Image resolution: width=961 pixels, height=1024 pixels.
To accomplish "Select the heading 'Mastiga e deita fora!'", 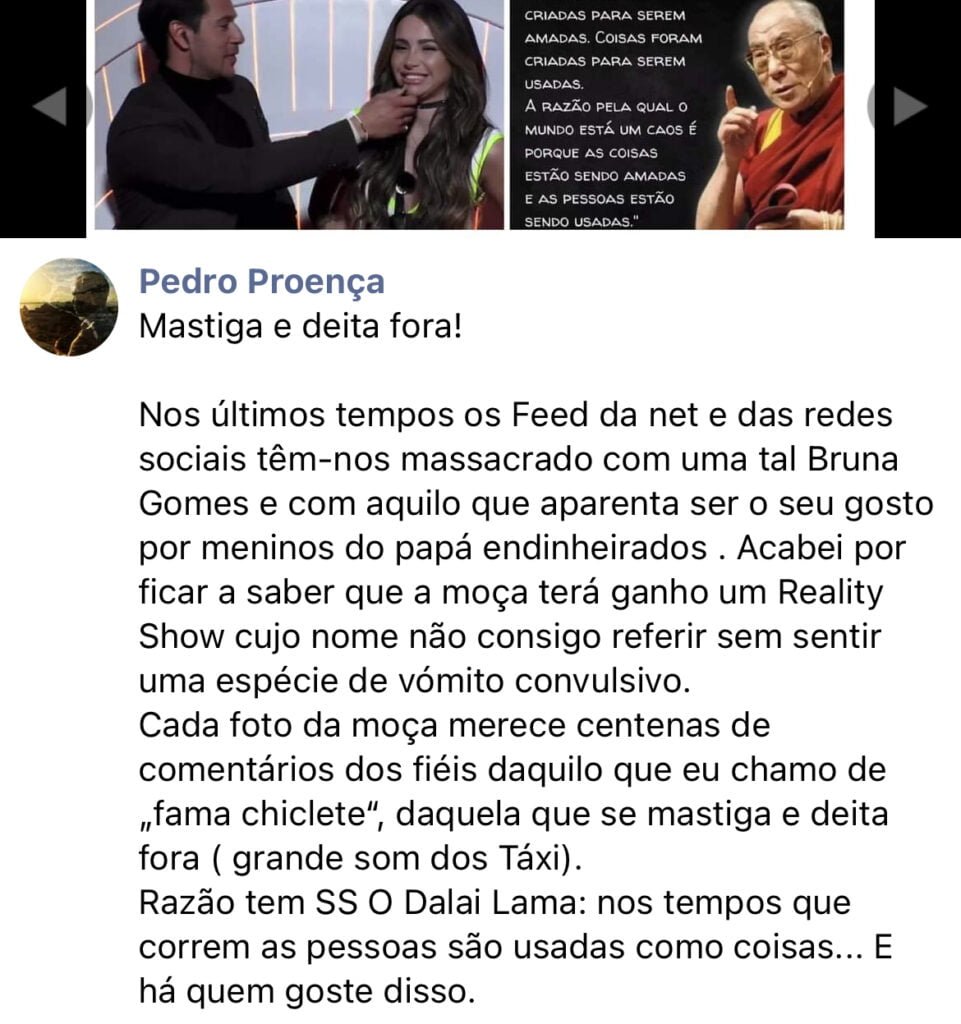I will click(x=300, y=326).
